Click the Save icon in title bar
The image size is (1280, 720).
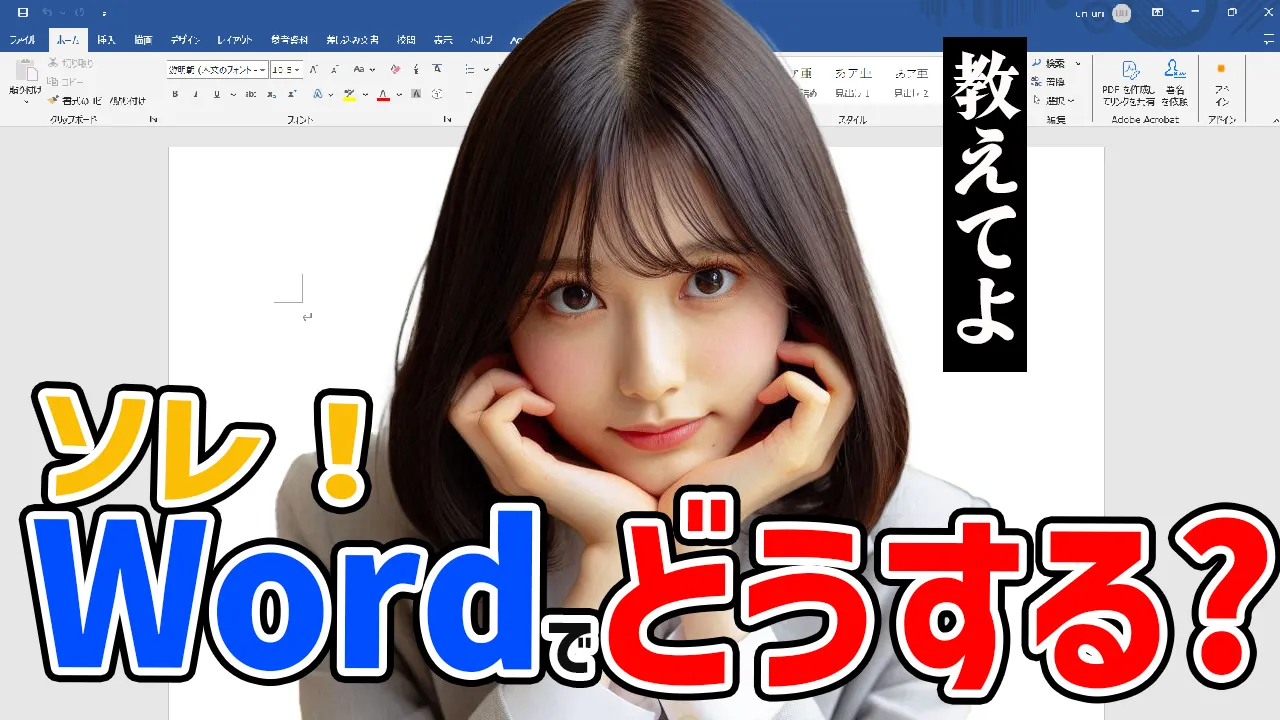[23, 13]
